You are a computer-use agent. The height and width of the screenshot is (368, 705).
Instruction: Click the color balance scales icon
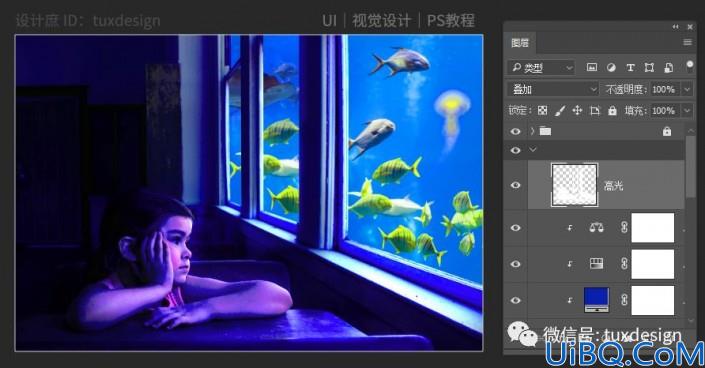coord(596,228)
